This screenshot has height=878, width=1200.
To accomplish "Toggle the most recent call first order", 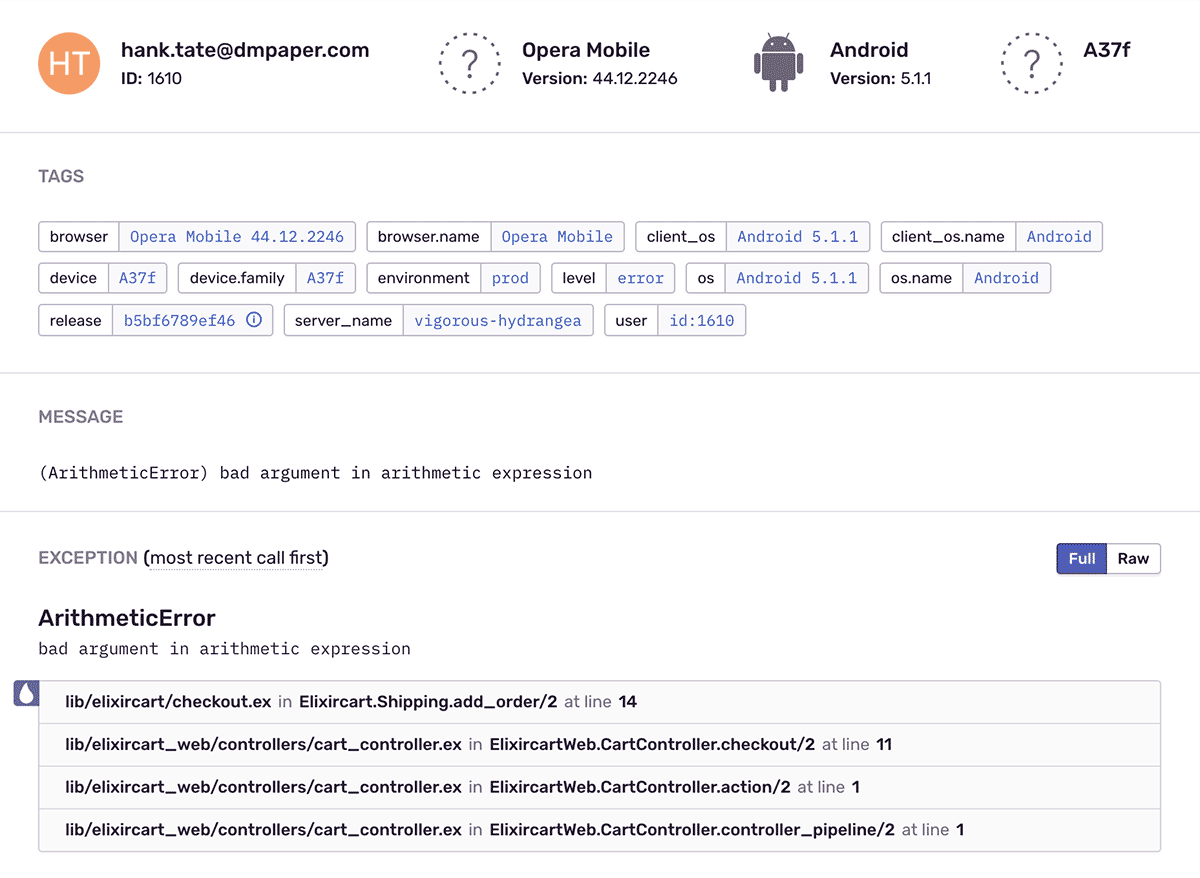I will [237, 558].
